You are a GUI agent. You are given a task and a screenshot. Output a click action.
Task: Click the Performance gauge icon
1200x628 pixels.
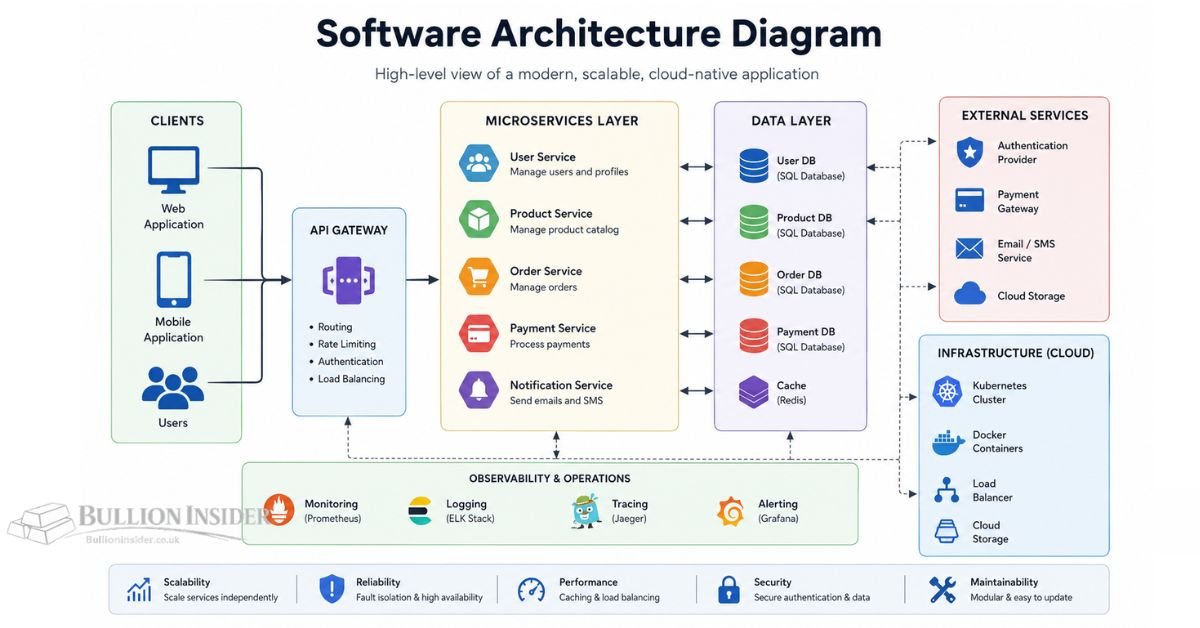532,589
